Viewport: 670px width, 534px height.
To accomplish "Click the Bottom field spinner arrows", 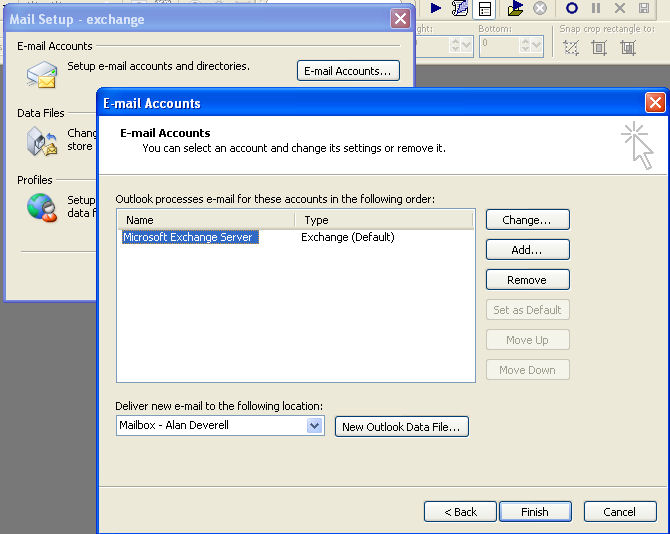I will pos(525,45).
